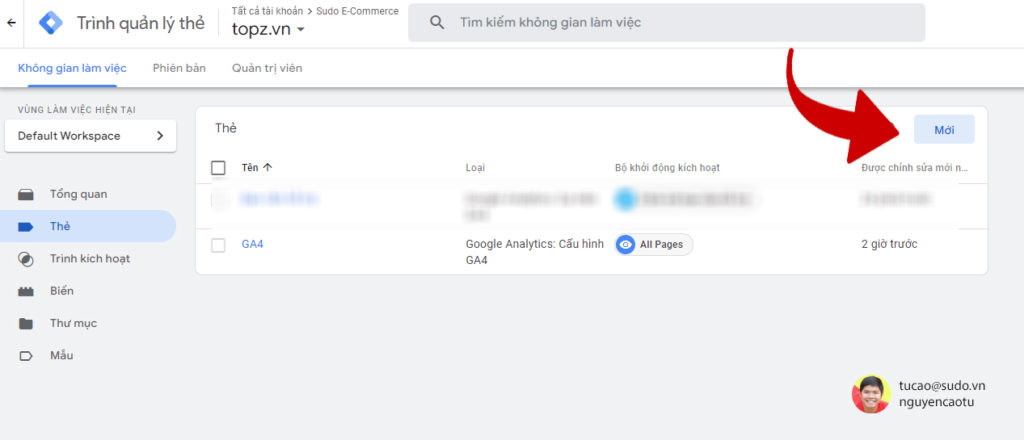Open the topz.vn container dropdown

(x=268, y=29)
